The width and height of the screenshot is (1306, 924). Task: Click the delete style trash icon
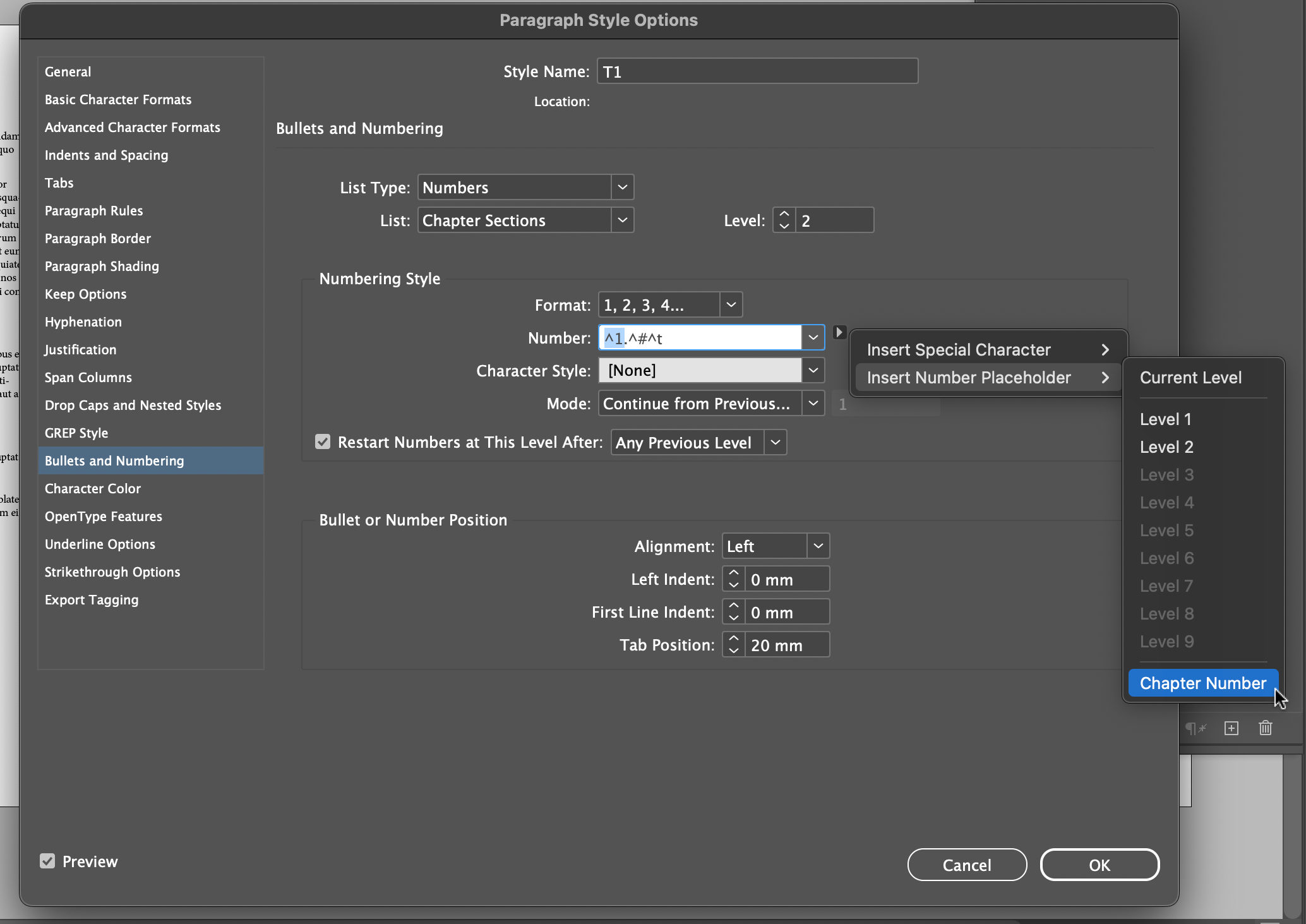tap(1265, 728)
